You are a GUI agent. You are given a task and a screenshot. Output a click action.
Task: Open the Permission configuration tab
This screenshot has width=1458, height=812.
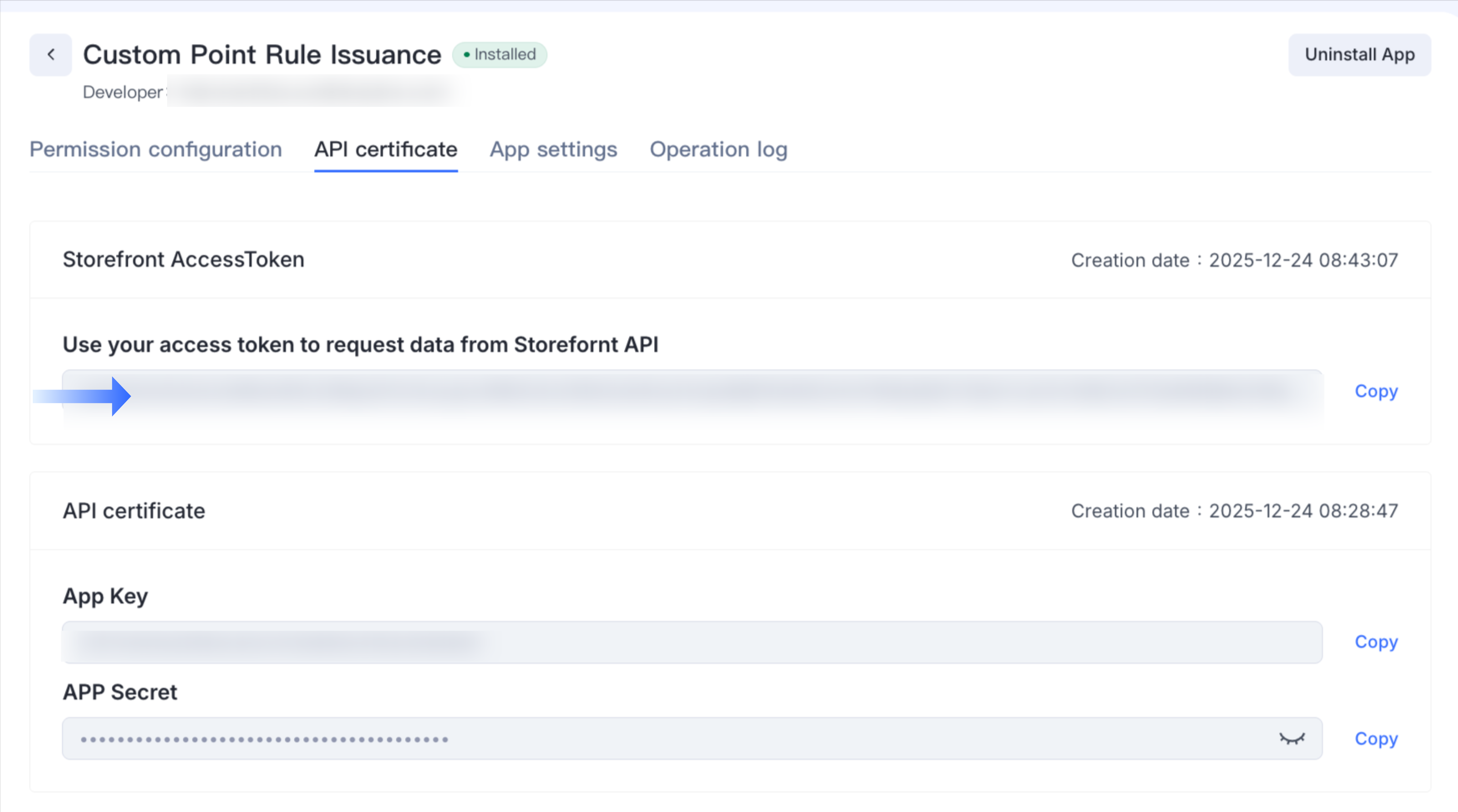click(156, 149)
